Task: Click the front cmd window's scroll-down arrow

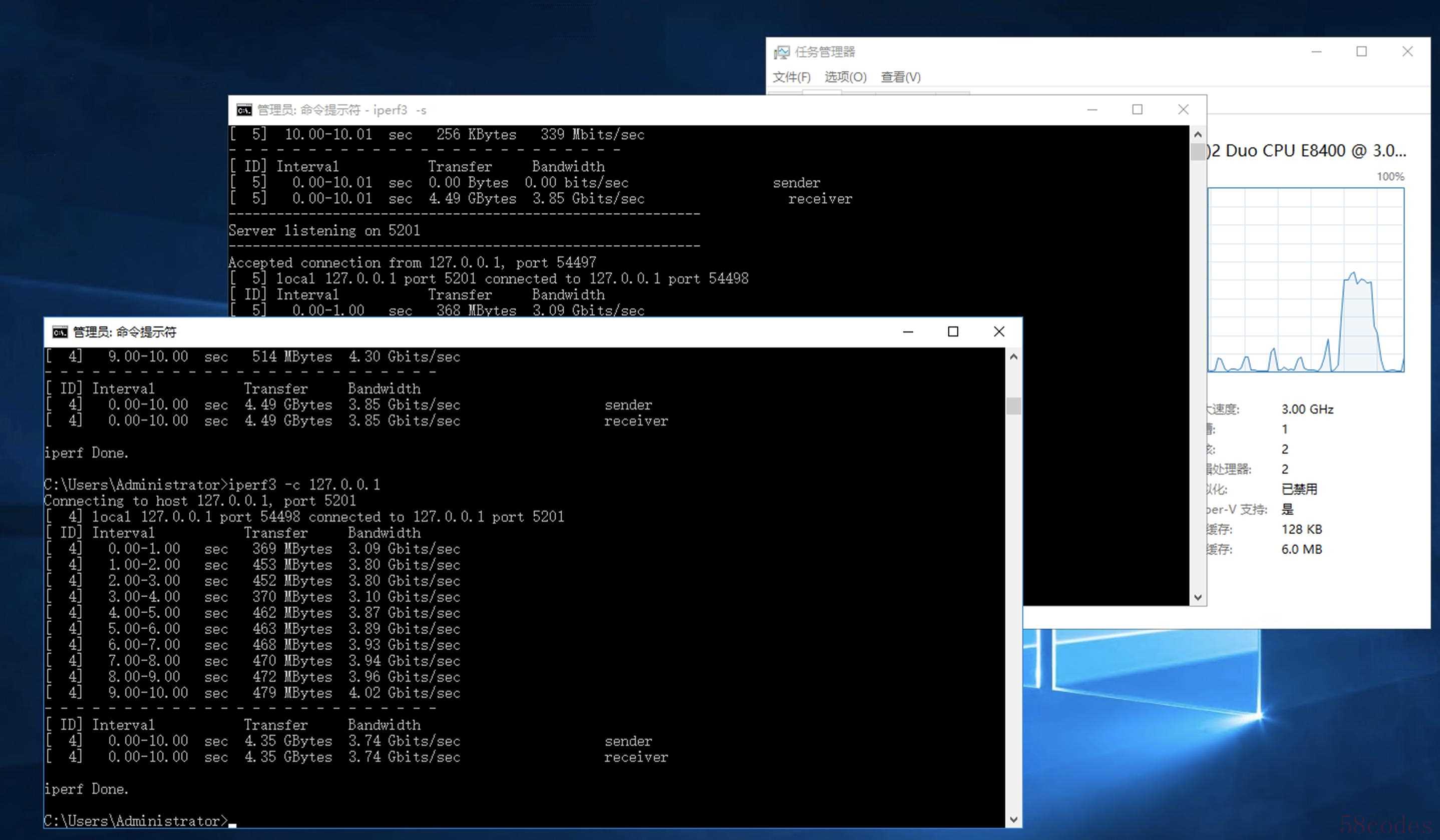Action: [x=1013, y=819]
